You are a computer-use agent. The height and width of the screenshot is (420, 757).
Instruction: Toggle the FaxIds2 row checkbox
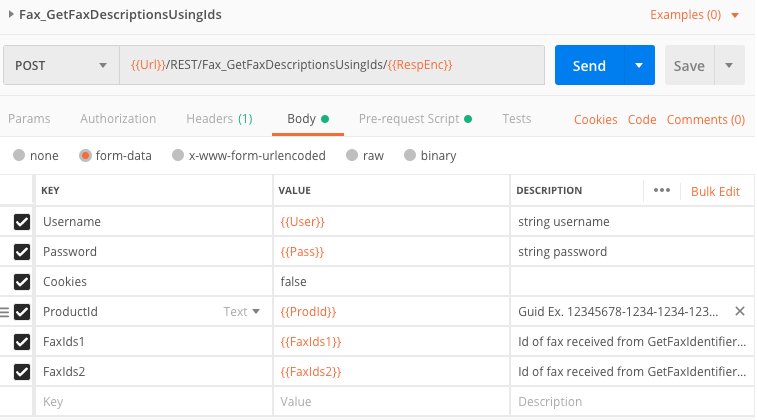point(22,372)
